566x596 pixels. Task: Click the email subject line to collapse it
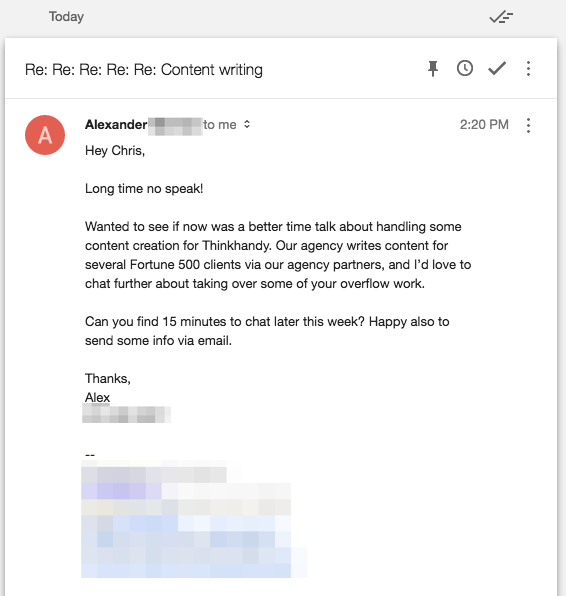pyautogui.click(x=144, y=70)
